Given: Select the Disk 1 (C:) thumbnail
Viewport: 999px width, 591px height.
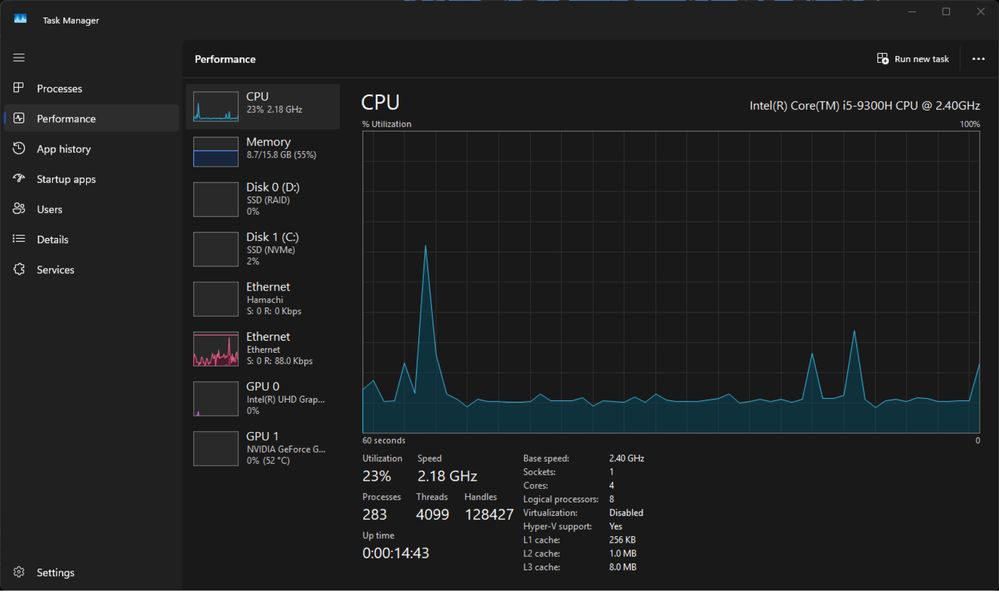Looking at the screenshot, I should (216, 249).
